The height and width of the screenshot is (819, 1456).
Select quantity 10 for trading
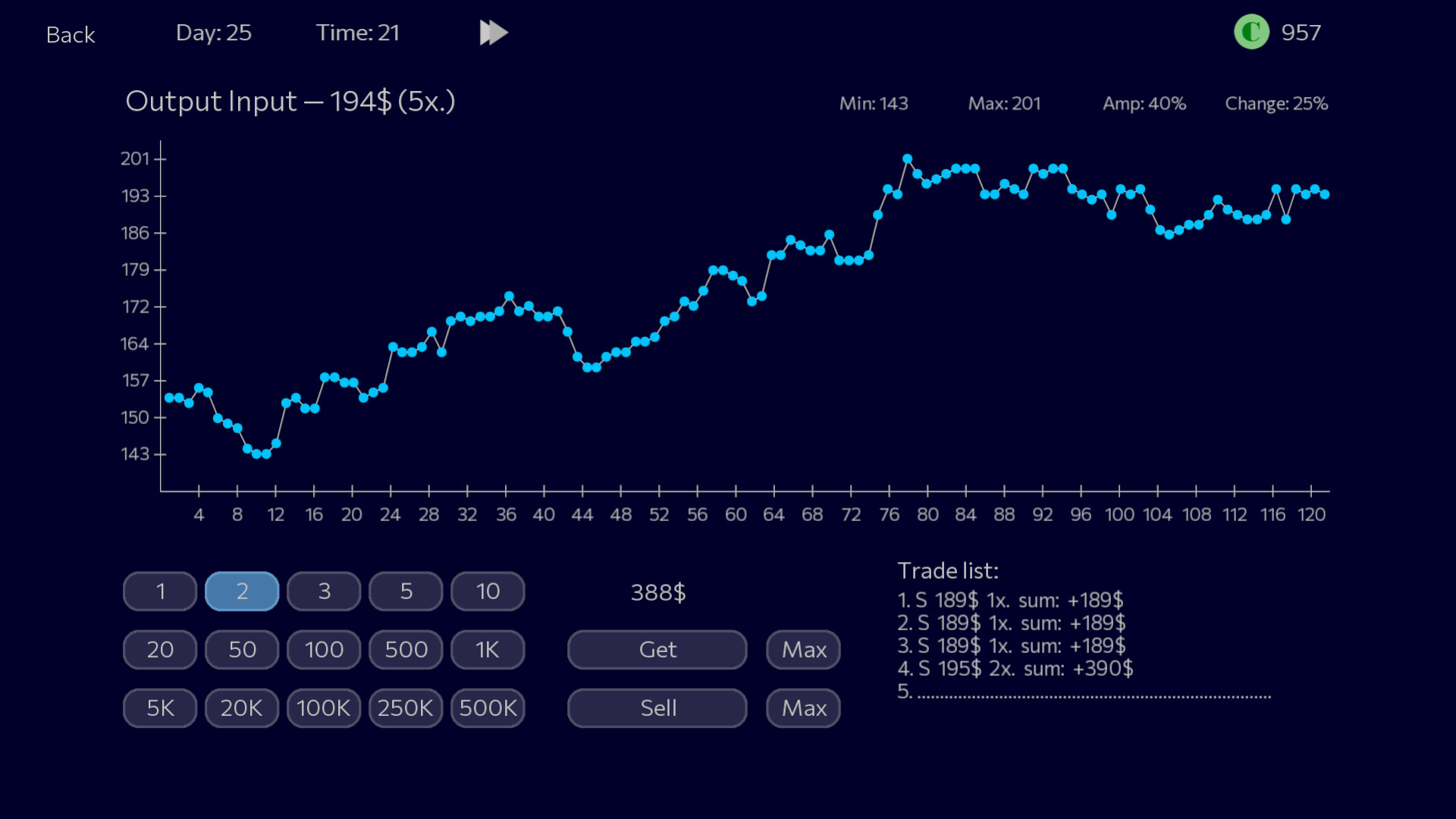click(x=488, y=591)
